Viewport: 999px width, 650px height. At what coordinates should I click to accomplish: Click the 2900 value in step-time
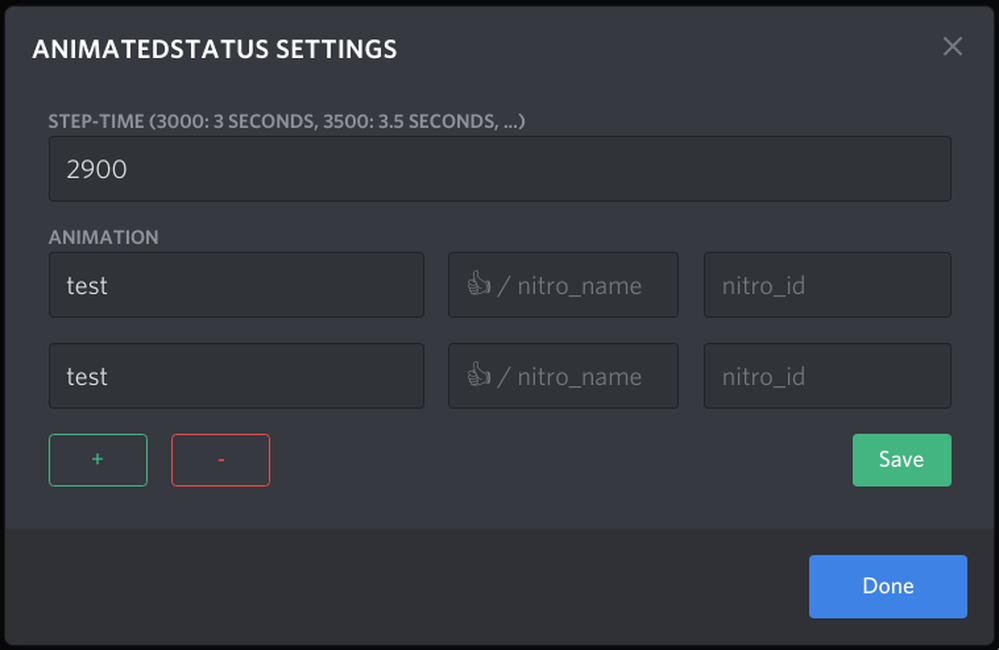click(x=97, y=169)
